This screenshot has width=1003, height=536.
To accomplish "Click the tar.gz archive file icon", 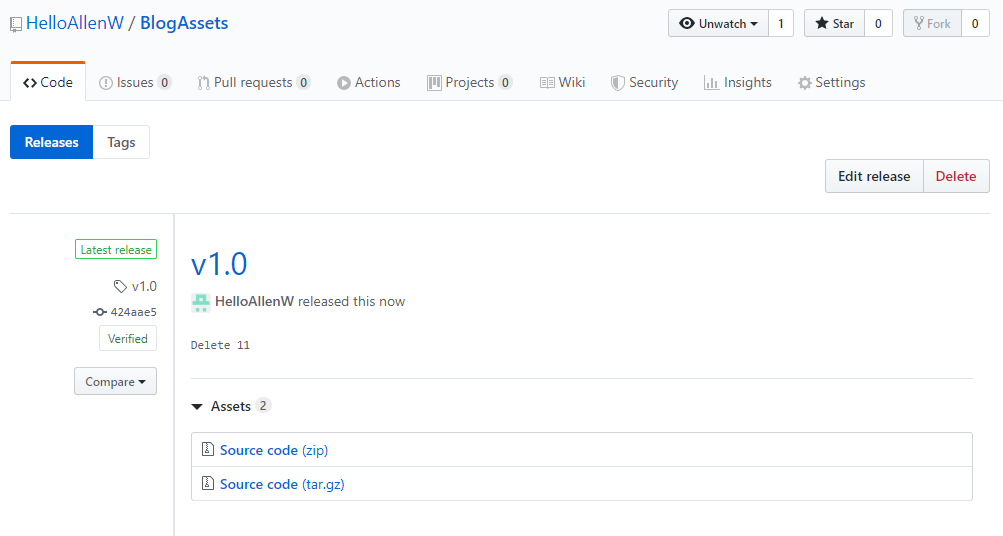I will click(208, 484).
